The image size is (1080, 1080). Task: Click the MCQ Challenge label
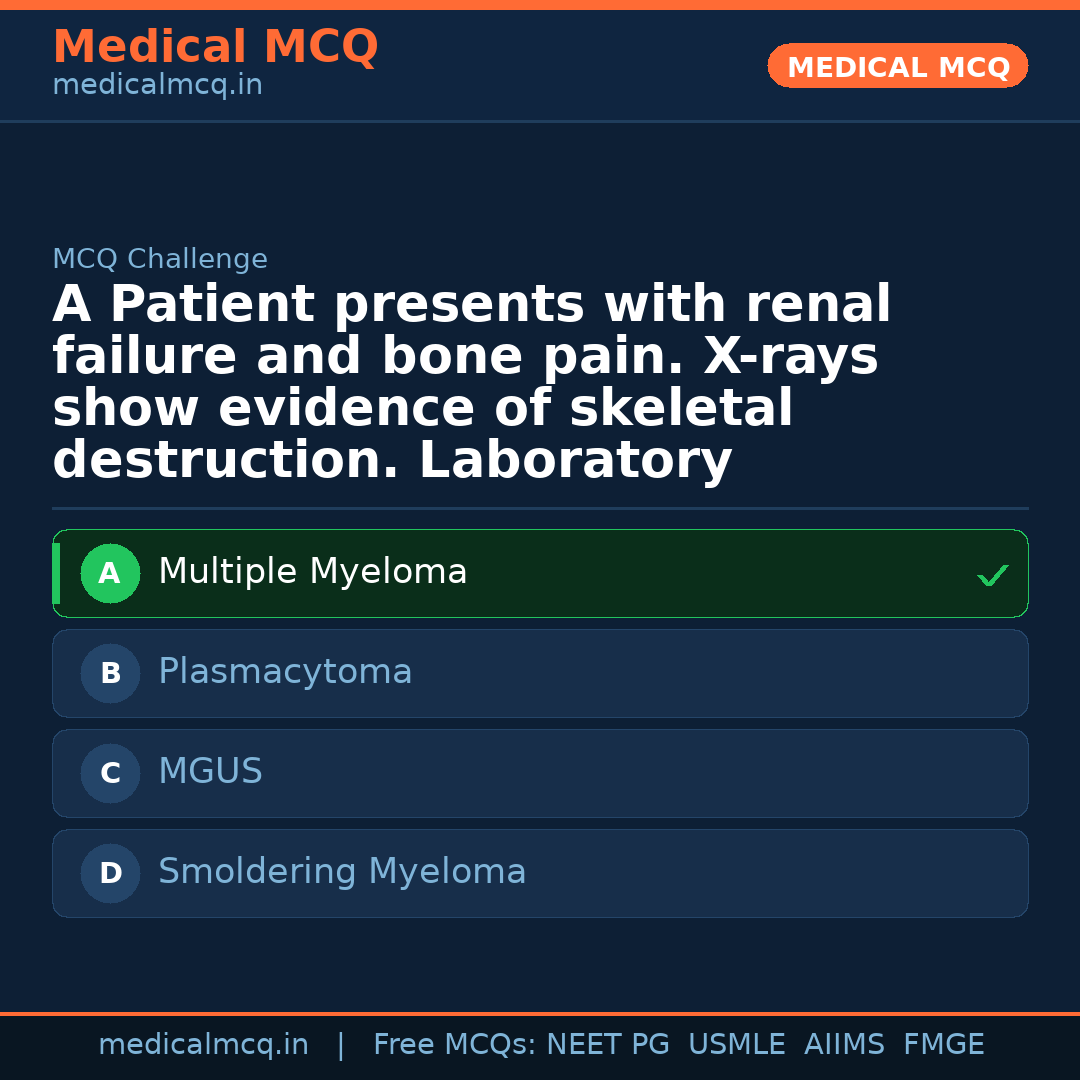point(160,260)
